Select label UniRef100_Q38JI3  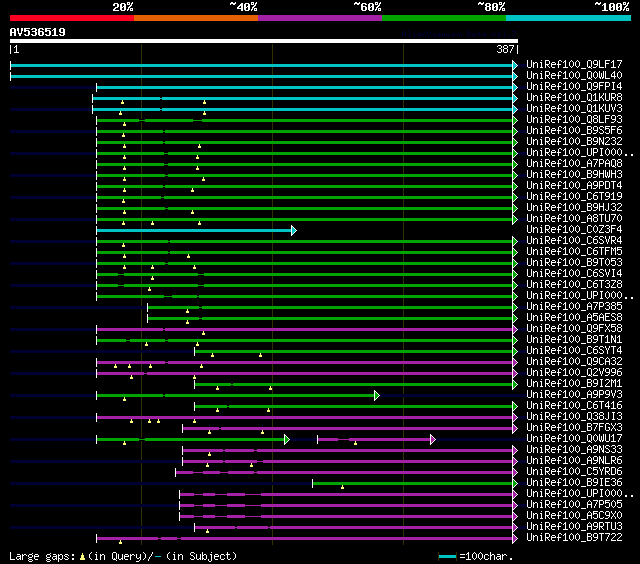click(x=574, y=417)
